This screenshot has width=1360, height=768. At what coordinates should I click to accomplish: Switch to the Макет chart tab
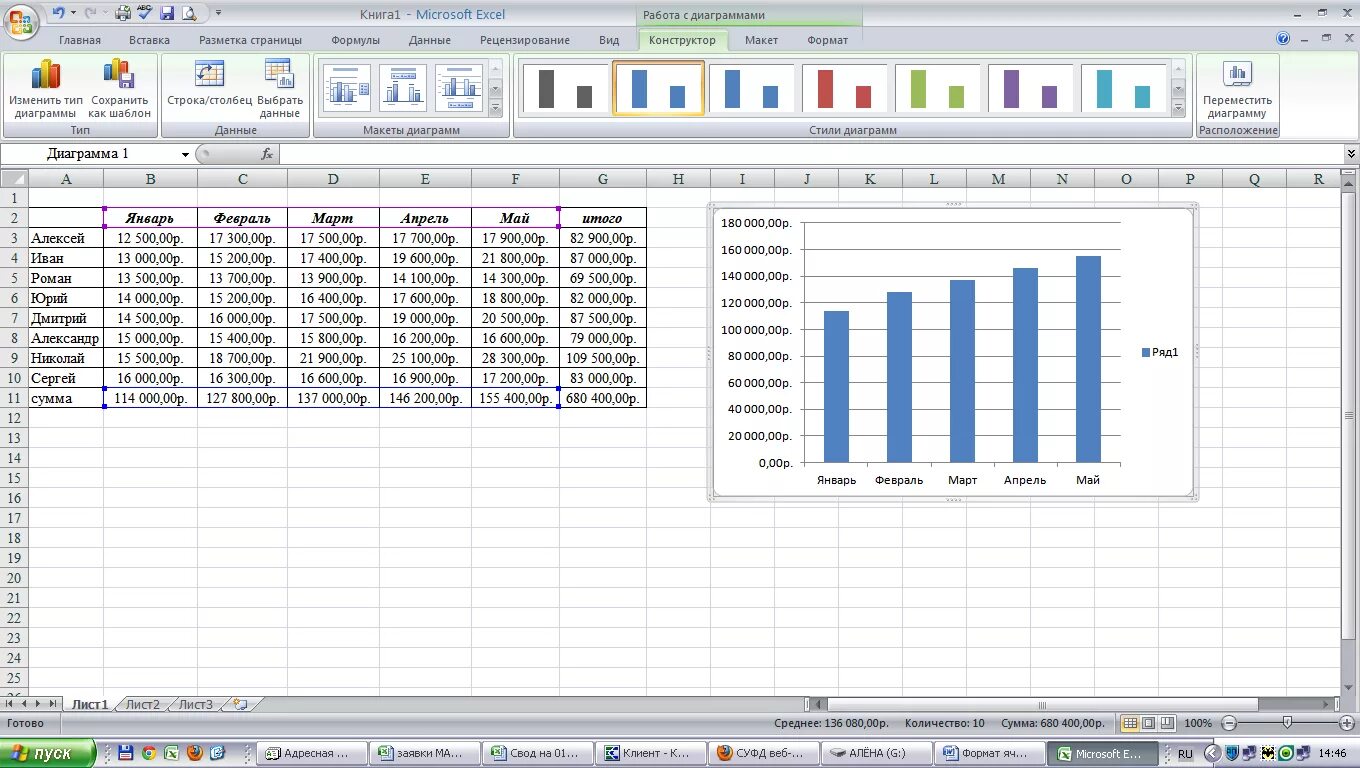pos(761,40)
